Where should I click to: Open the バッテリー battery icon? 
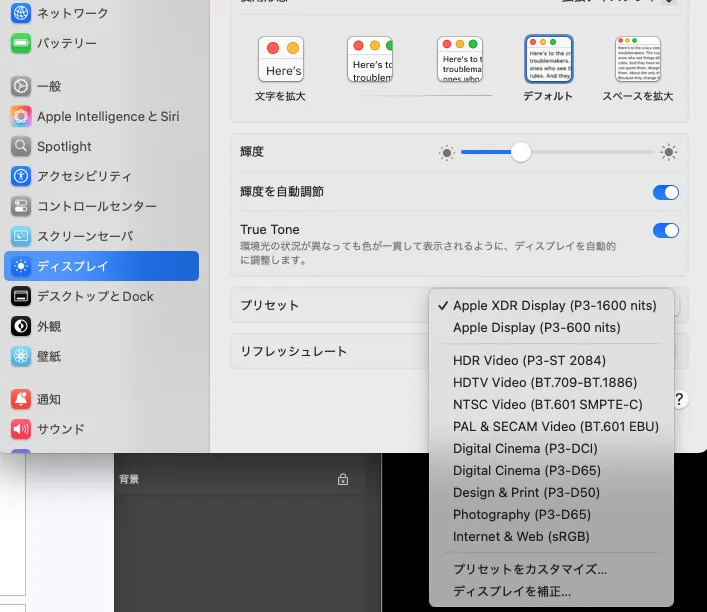pyautogui.click(x=21, y=43)
